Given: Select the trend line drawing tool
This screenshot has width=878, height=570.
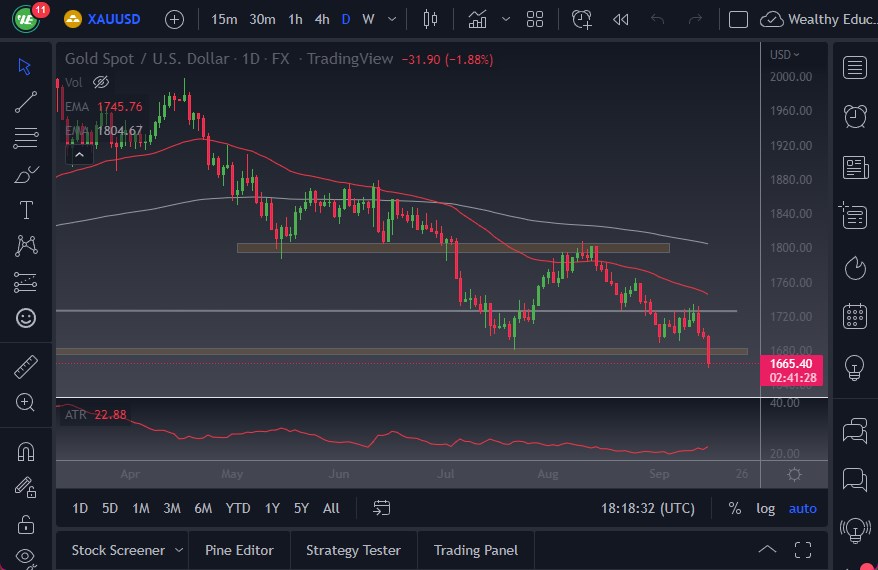Looking at the screenshot, I should point(26,101).
